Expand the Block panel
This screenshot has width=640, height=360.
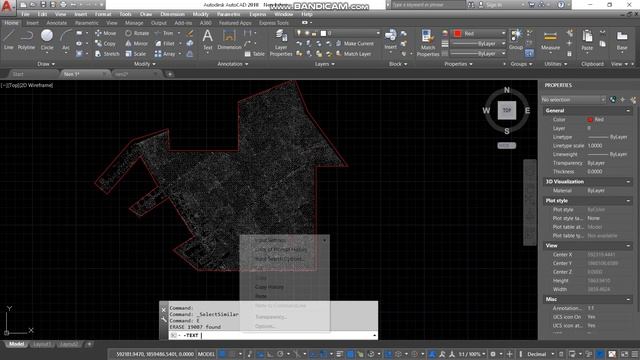point(398,64)
